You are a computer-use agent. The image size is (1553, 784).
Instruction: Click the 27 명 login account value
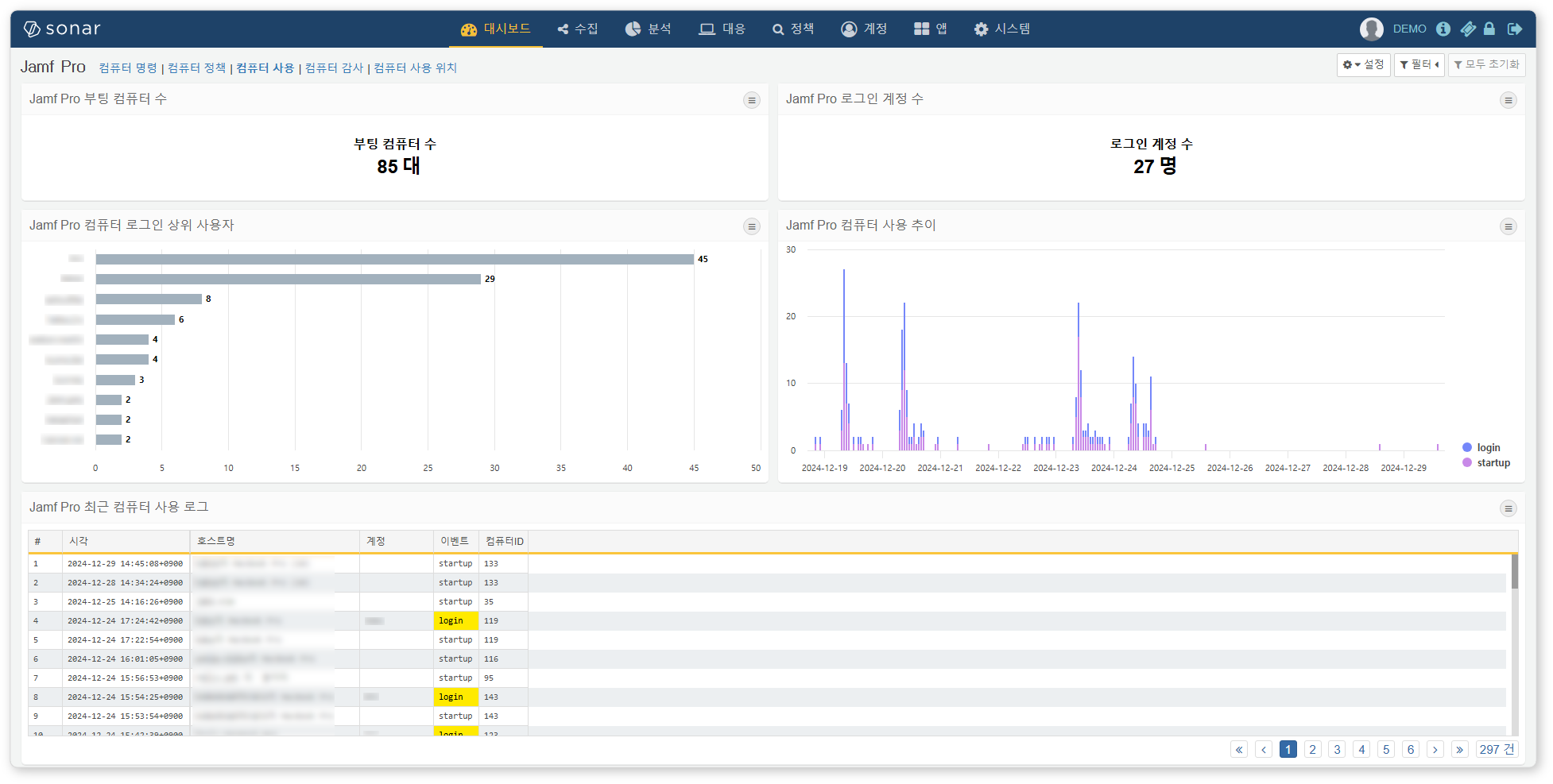(1155, 167)
